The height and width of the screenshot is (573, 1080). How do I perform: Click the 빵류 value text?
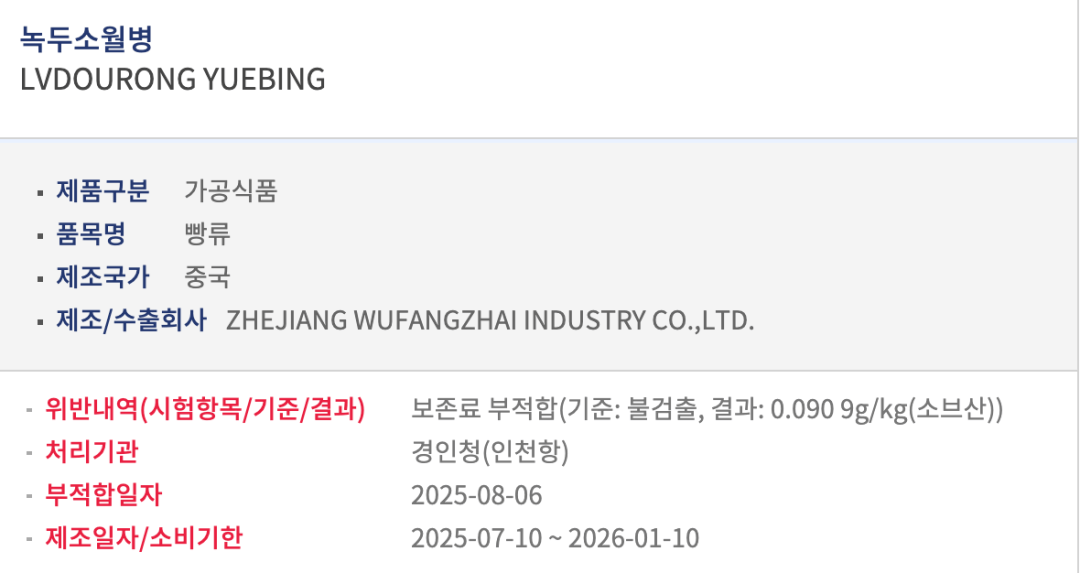[x=207, y=234]
